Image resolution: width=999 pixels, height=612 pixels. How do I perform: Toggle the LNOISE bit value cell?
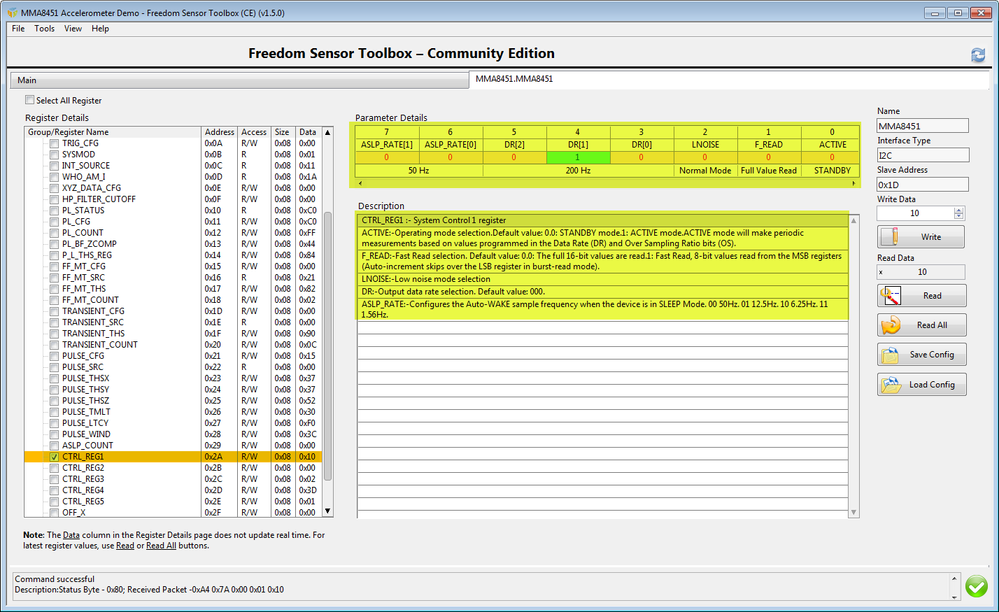coord(705,157)
